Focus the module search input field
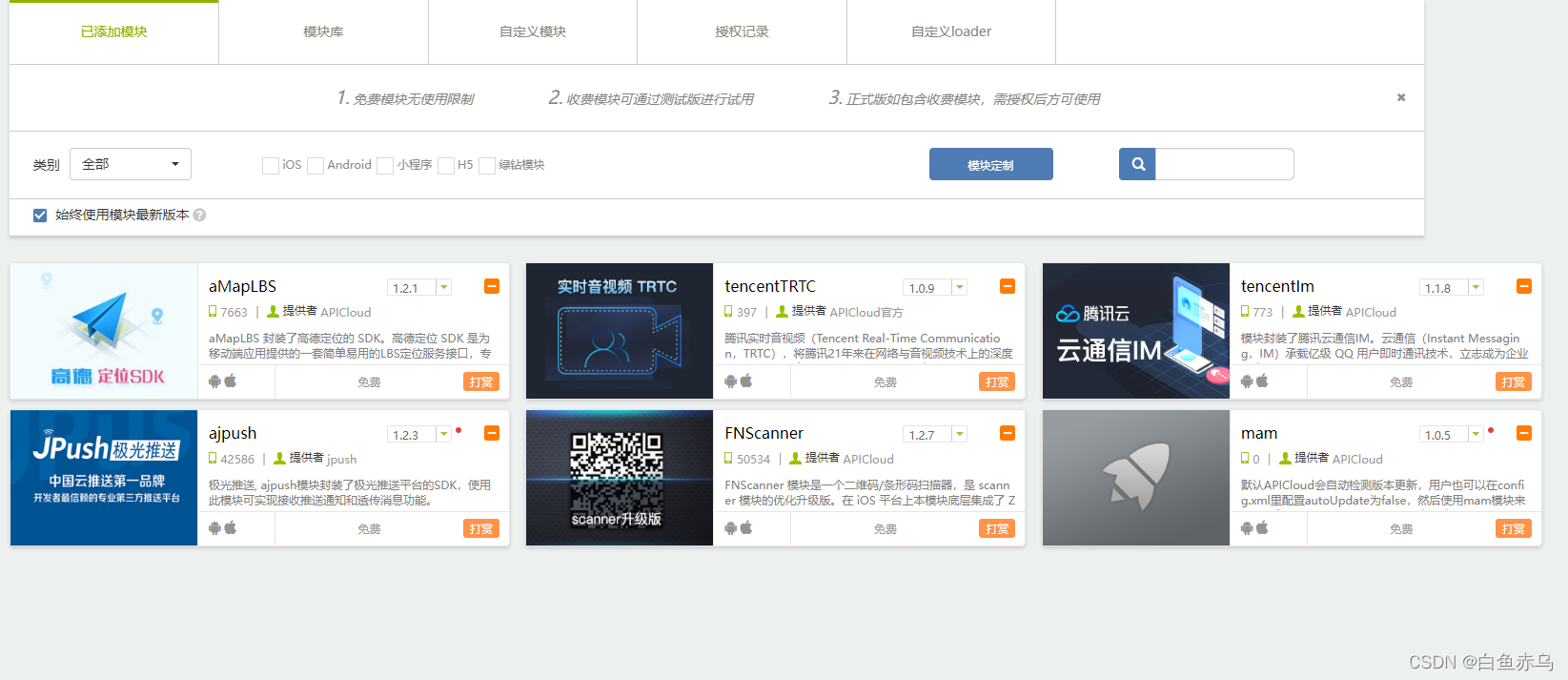This screenshot has width=1568, height=680. click(x=1224, y=164)
